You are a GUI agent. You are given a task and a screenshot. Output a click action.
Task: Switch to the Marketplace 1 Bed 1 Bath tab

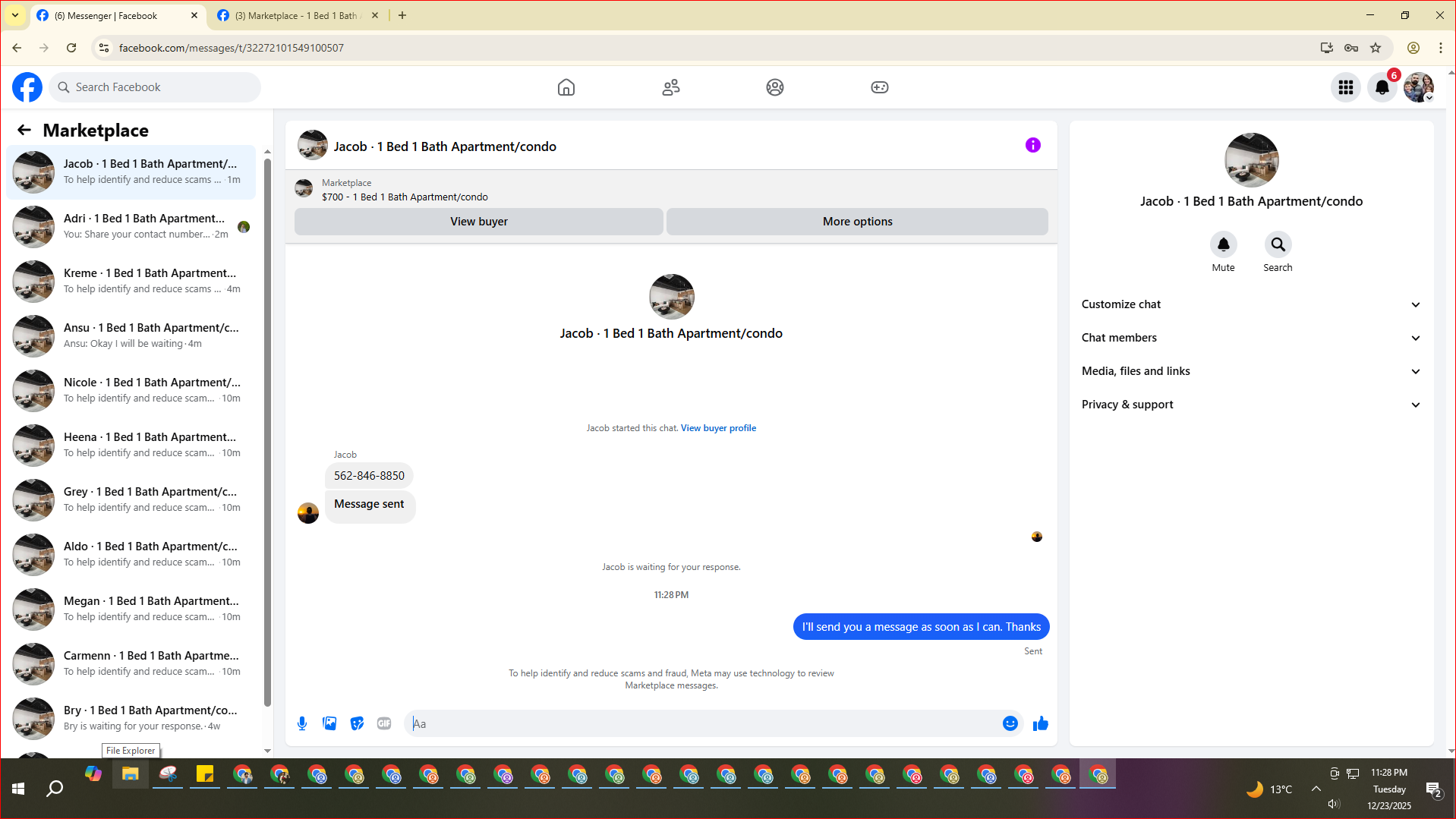click(x=298, y=15)
